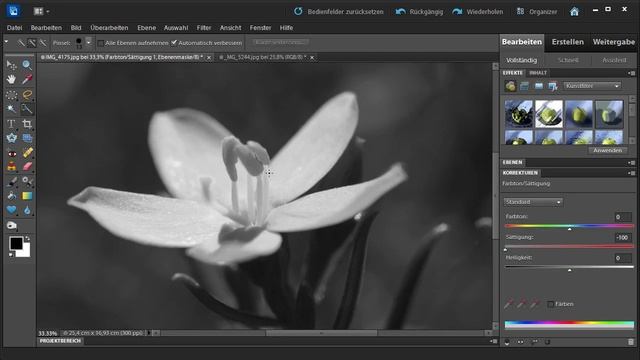Select the Lasso tool

point(27,95)
